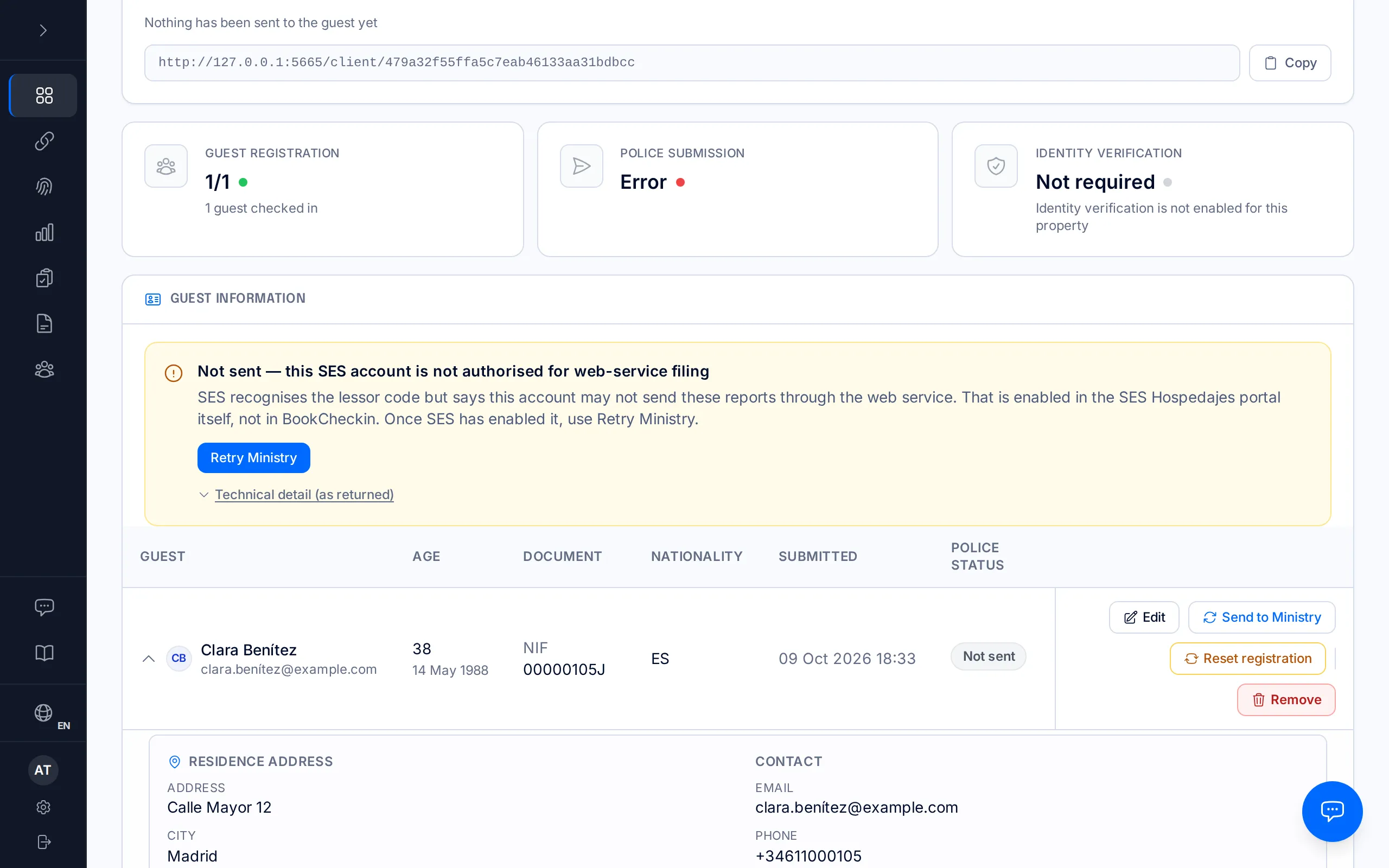The height and width of the screenshot is (868, 1389).
Task: Open the links chain icon in sidebar
Action: [x=43, y=141]
